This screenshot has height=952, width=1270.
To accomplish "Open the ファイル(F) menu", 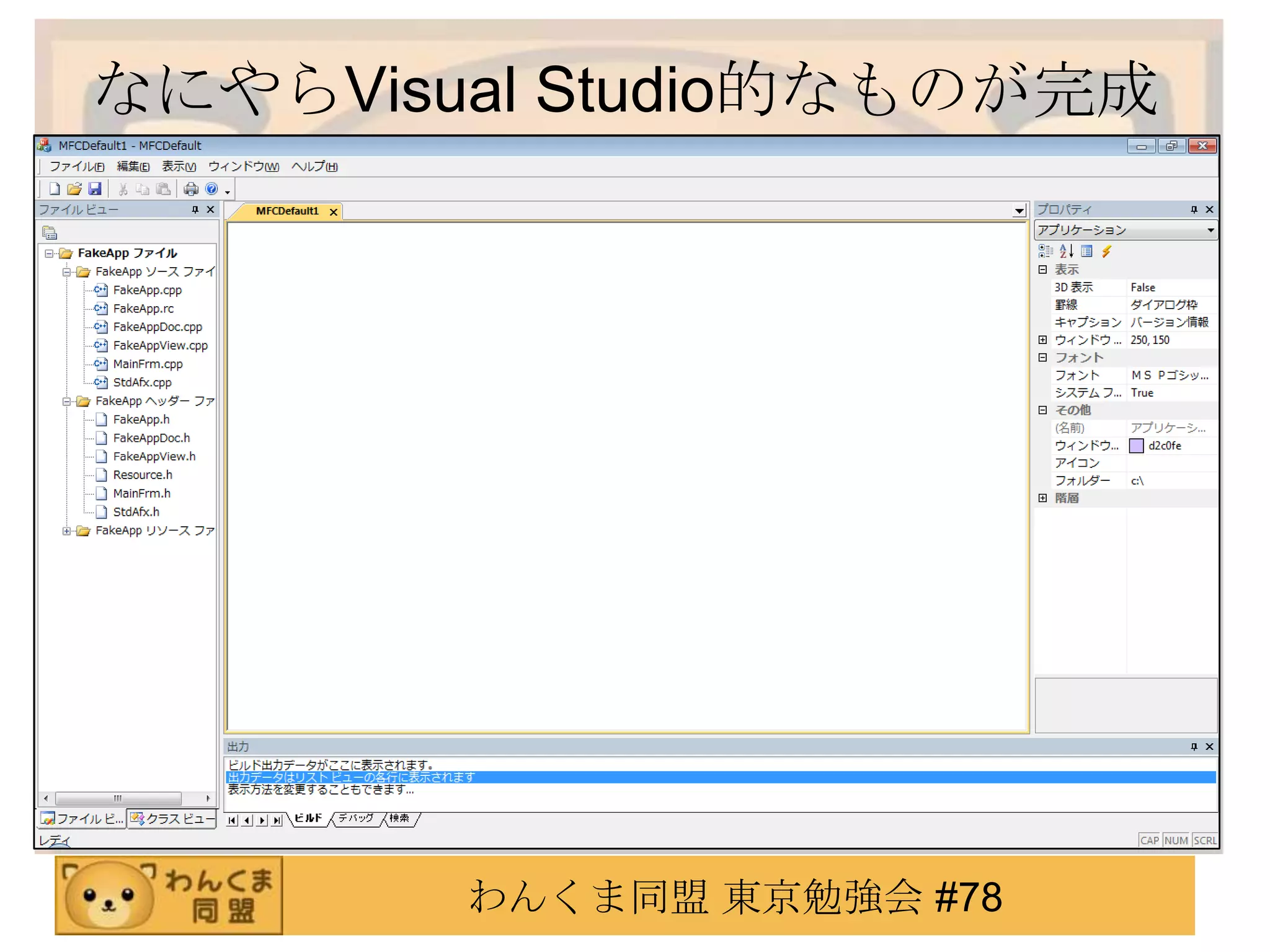I will pyautogui.click(x=77, y=166).
